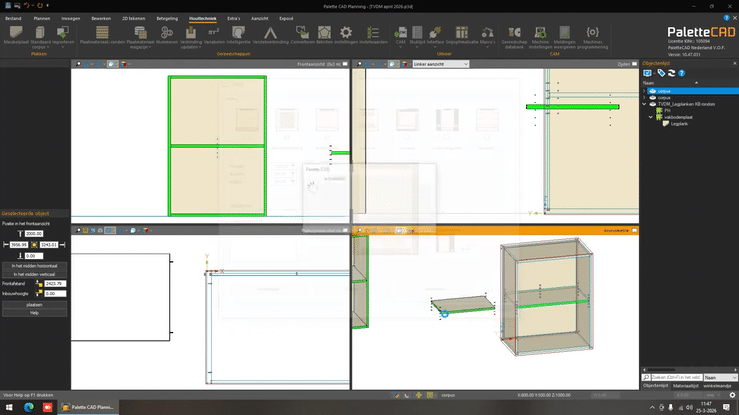Open the Linker aanzicht view dropdown
739x415 pixels.
[x=441, y=64]
